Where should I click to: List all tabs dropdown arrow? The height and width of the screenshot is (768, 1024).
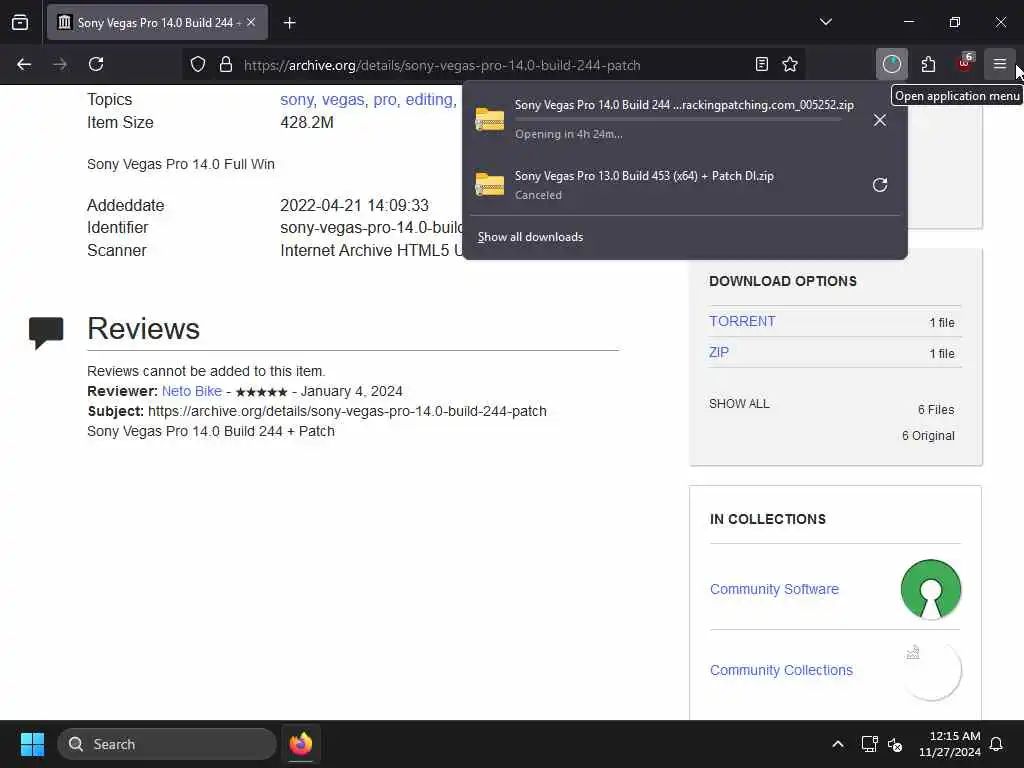825,22
